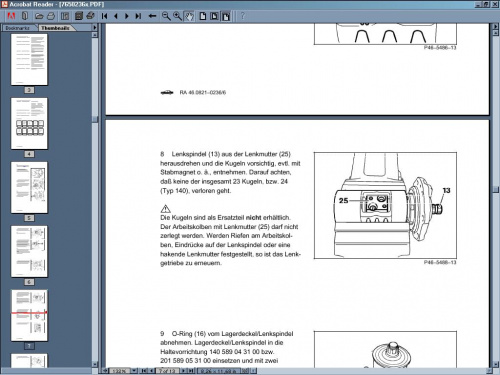Open the zoom percentage dropdown in status bar
Viewport: 500px width, 375px height.
pyautogui.click(x=134, y=371)
